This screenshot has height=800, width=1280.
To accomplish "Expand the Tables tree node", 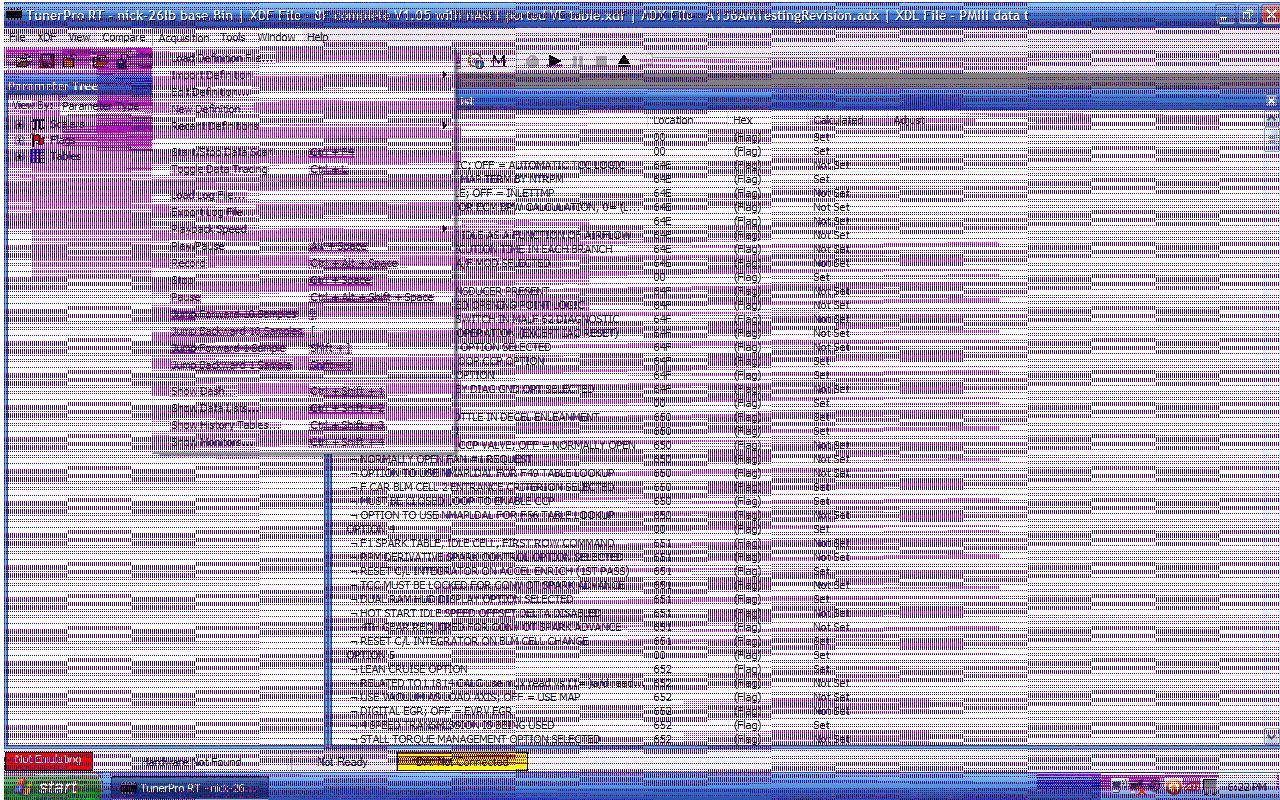I will 20,156.
